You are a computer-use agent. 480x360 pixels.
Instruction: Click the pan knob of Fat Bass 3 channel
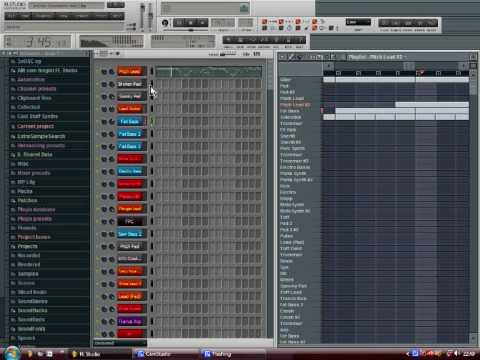point(104,147)
